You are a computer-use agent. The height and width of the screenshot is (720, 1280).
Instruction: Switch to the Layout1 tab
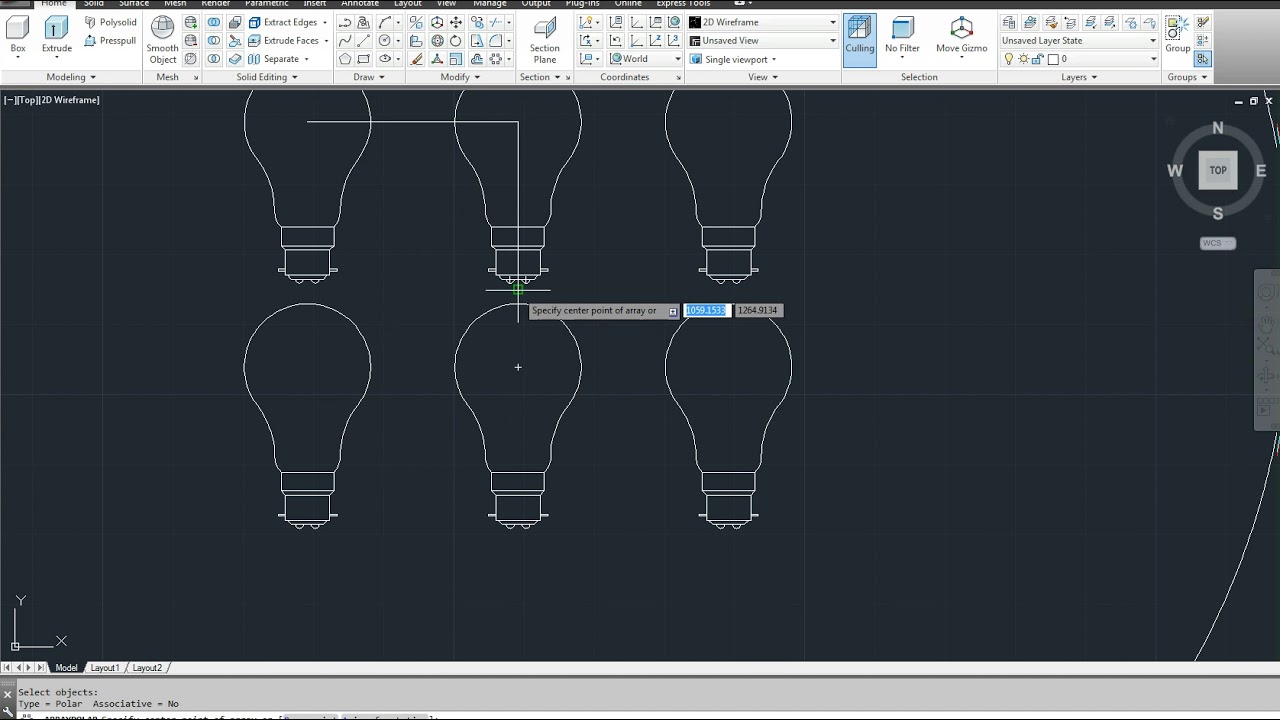(105, 667)
